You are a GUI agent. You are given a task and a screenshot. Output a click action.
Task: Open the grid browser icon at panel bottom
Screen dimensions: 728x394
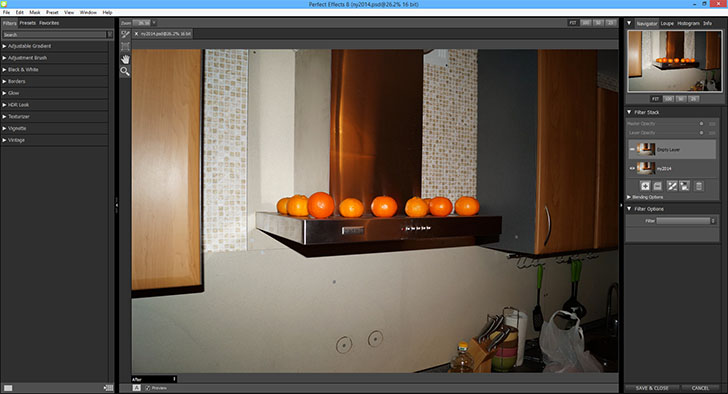pyautogui.click(x=109, y=388)
